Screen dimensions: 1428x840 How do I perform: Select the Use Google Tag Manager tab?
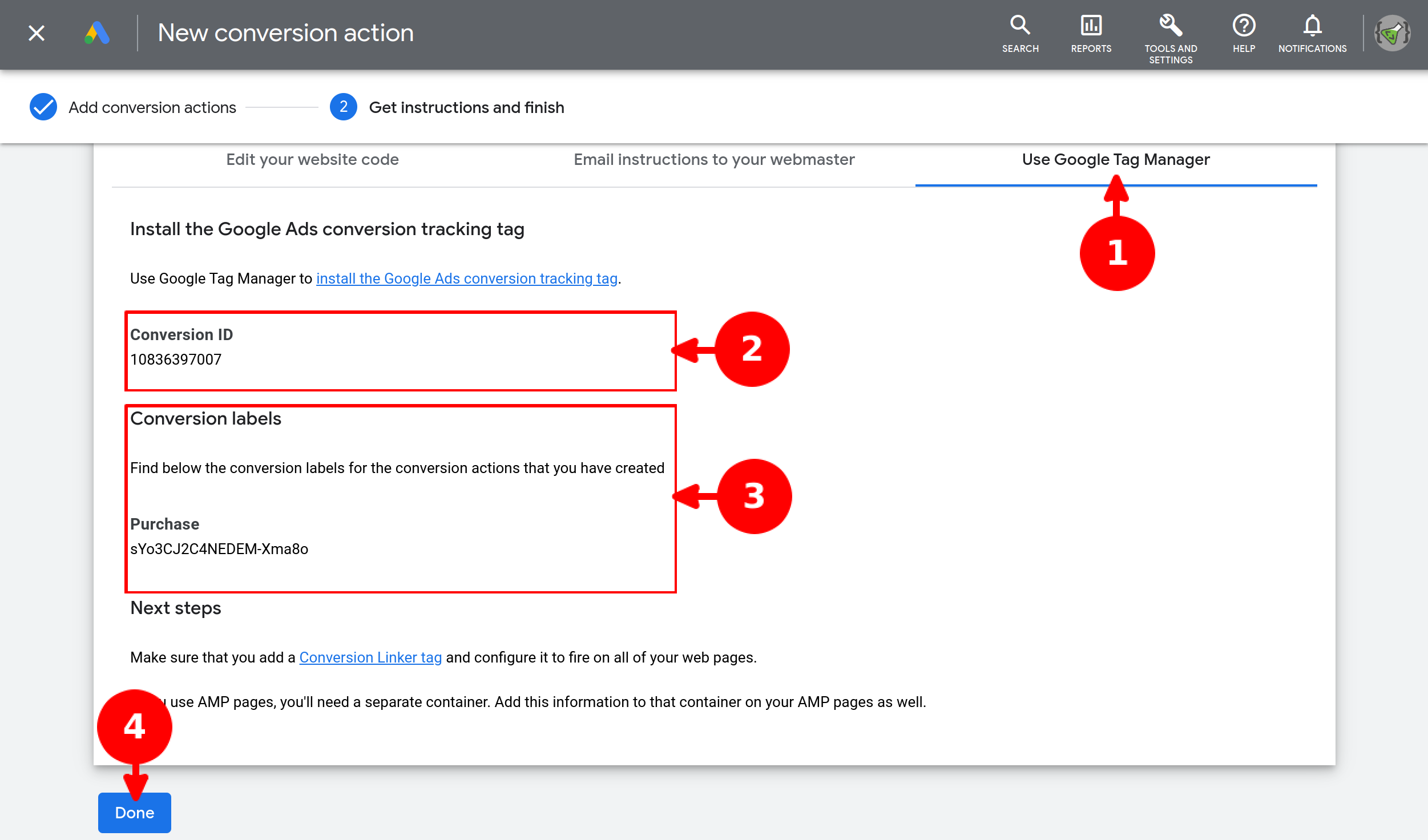pos(1115,160)
